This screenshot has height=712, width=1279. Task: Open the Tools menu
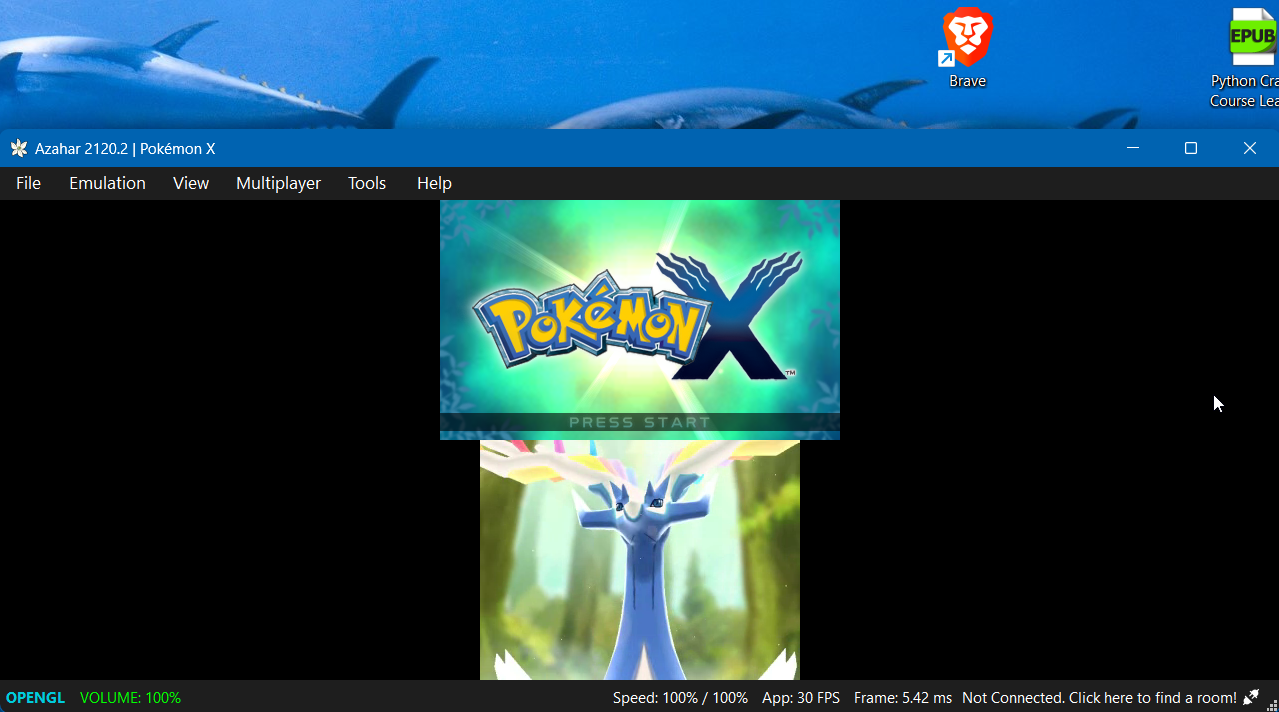(367, 183)
